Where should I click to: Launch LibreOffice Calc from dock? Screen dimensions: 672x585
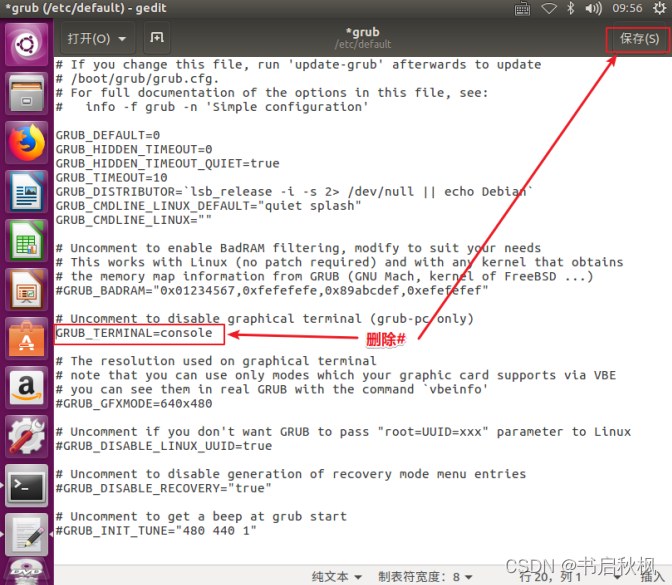27,241
